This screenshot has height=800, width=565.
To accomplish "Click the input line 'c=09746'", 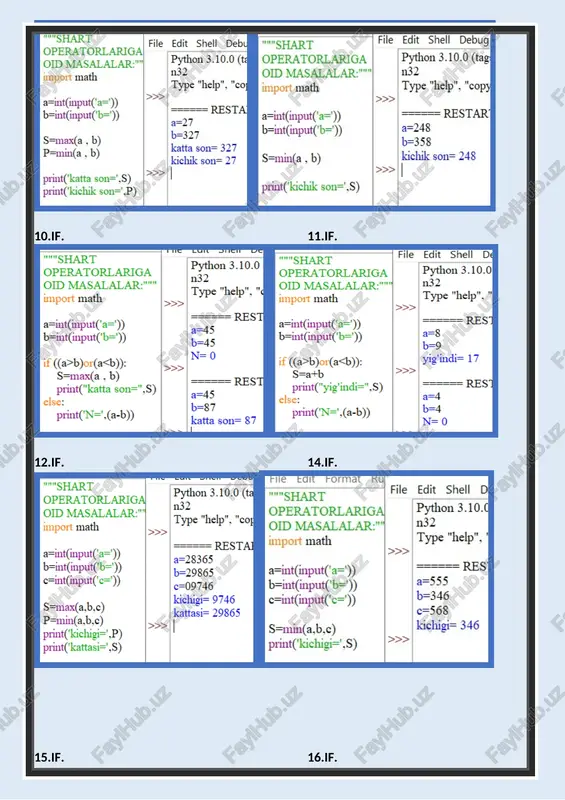I will coord(193,586).
